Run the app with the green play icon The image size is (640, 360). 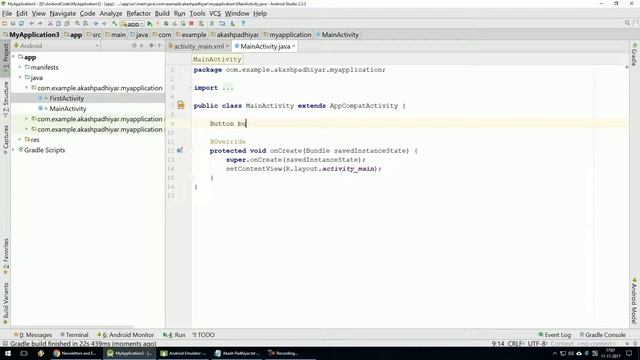[x=150, y=24]
